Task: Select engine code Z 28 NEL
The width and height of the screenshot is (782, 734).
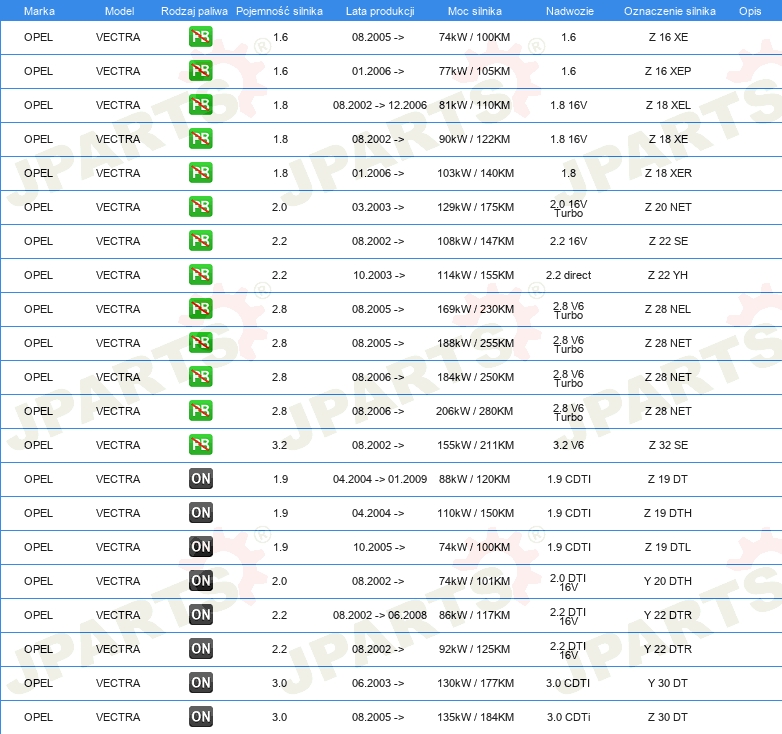Action: (668, 309)
